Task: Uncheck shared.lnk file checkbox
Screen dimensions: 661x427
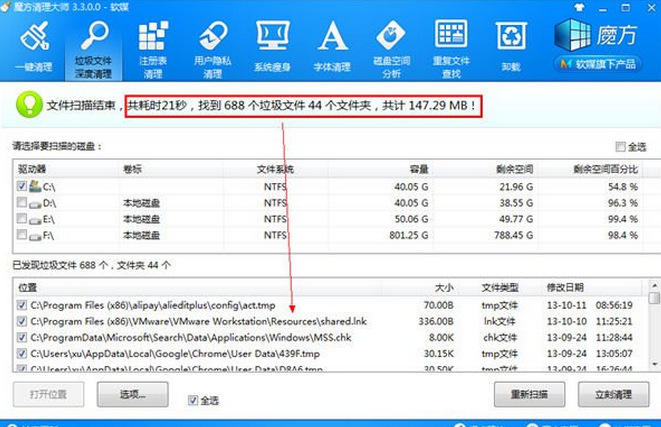Action: (x=21, y=322)
